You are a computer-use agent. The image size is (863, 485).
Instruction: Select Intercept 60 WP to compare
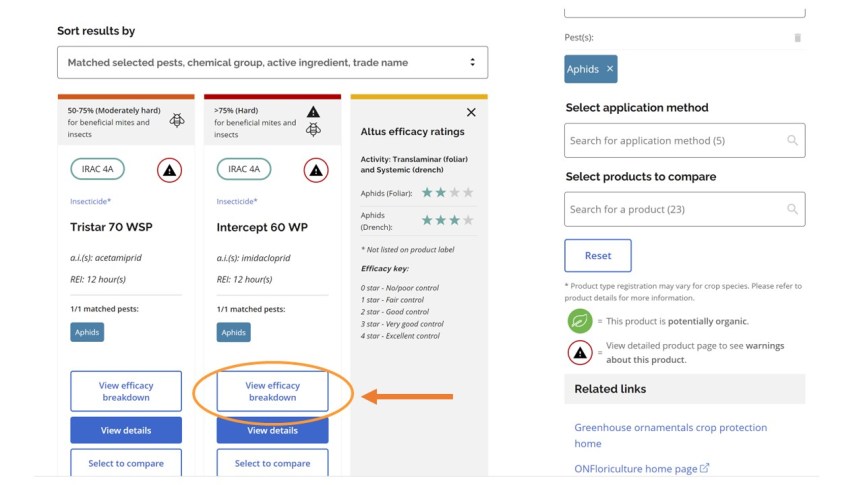coord(272,463)
